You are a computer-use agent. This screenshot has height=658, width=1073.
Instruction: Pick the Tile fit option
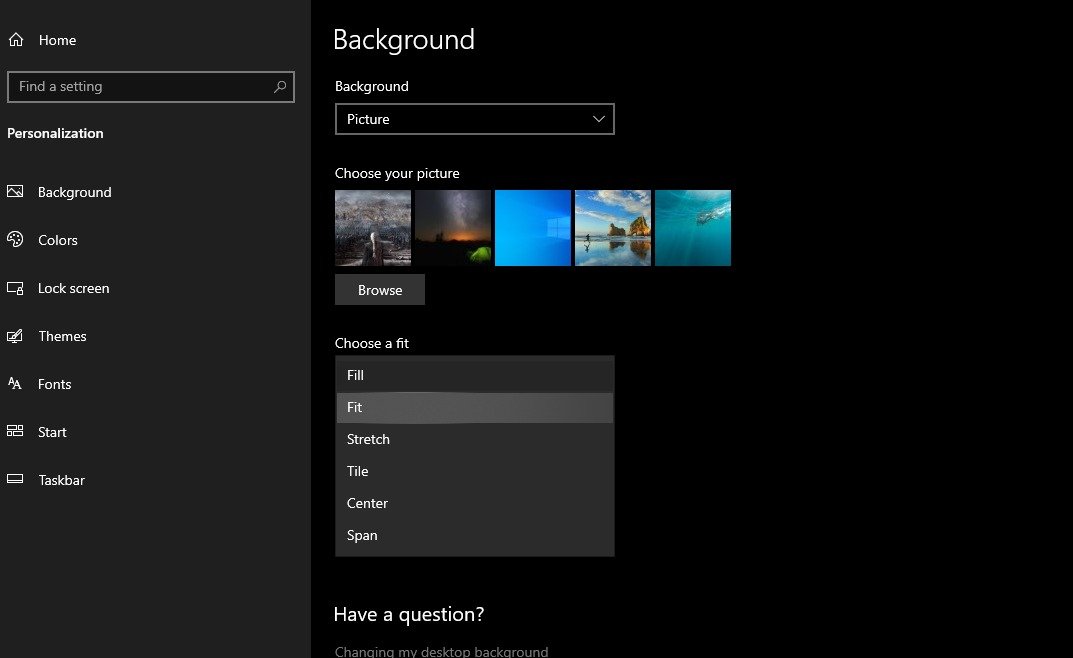(x=474, y=471)
